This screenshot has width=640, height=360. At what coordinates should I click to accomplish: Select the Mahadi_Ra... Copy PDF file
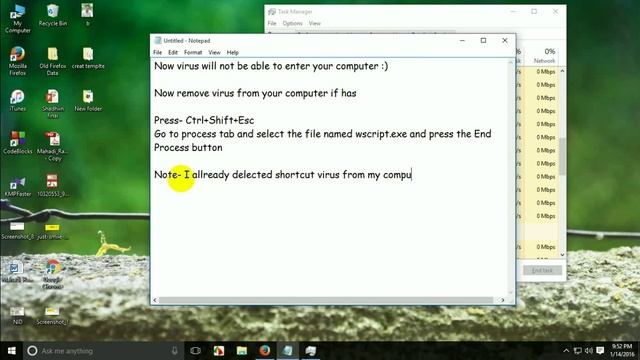(x=53, y=147)
